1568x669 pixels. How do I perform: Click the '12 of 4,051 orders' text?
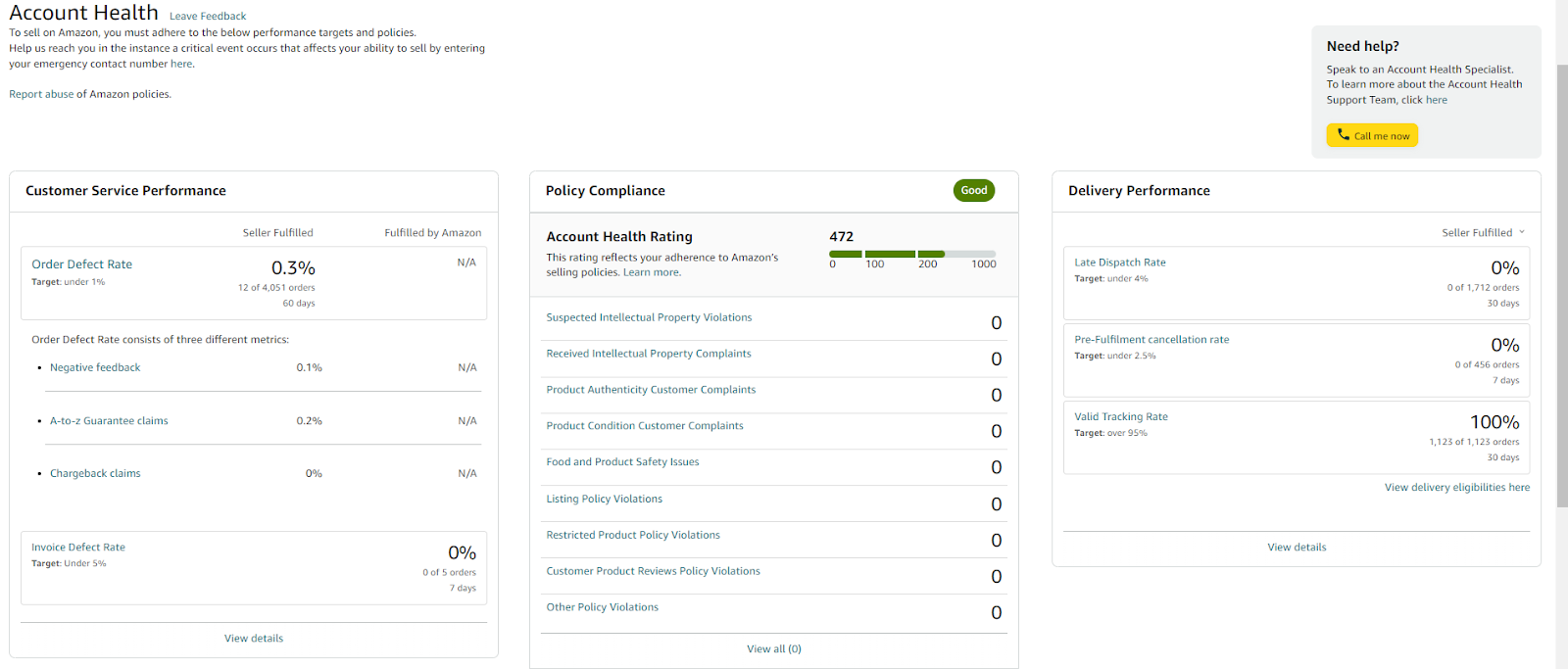point(276,288)
